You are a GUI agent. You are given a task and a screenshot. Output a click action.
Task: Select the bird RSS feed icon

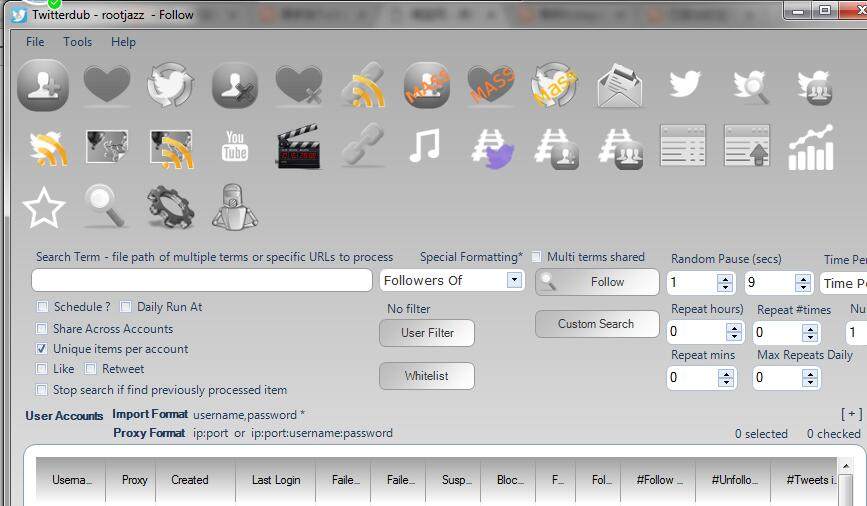coord(49,148)
